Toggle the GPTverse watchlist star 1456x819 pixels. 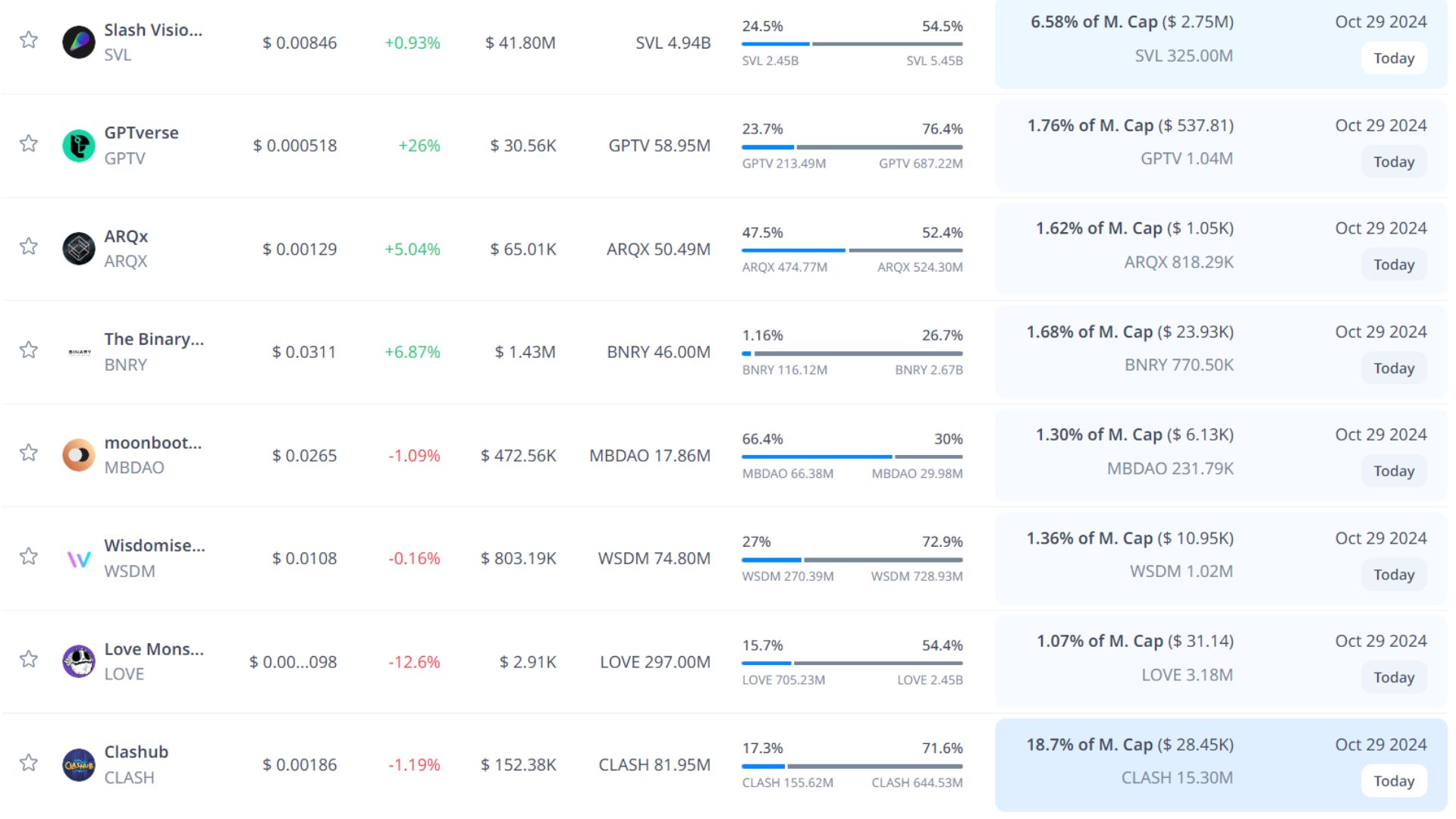(29, 143)
